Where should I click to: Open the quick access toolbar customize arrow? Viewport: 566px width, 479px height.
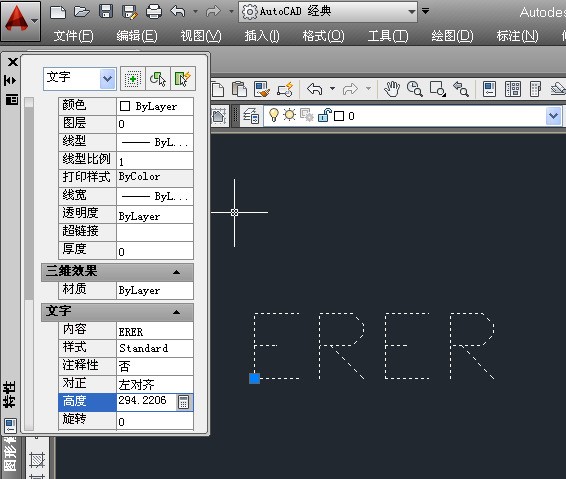(x=426, y=11)
